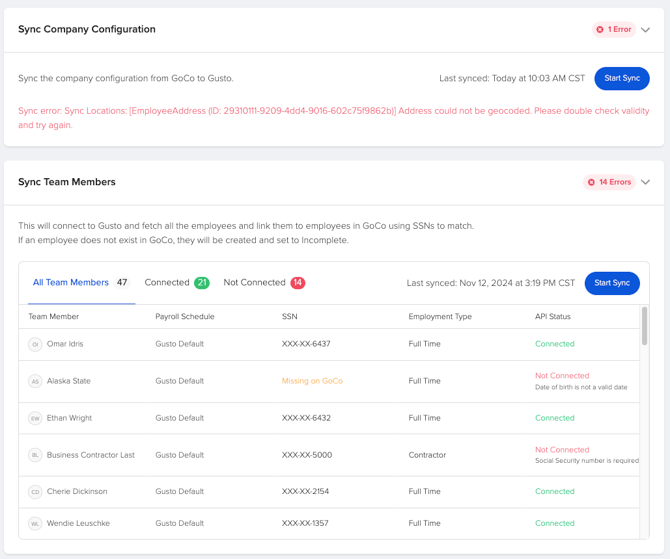The image size is (670, 559).
Task: Click the Missing on GoCo SSN warning
Action: [x=312, y=381]
